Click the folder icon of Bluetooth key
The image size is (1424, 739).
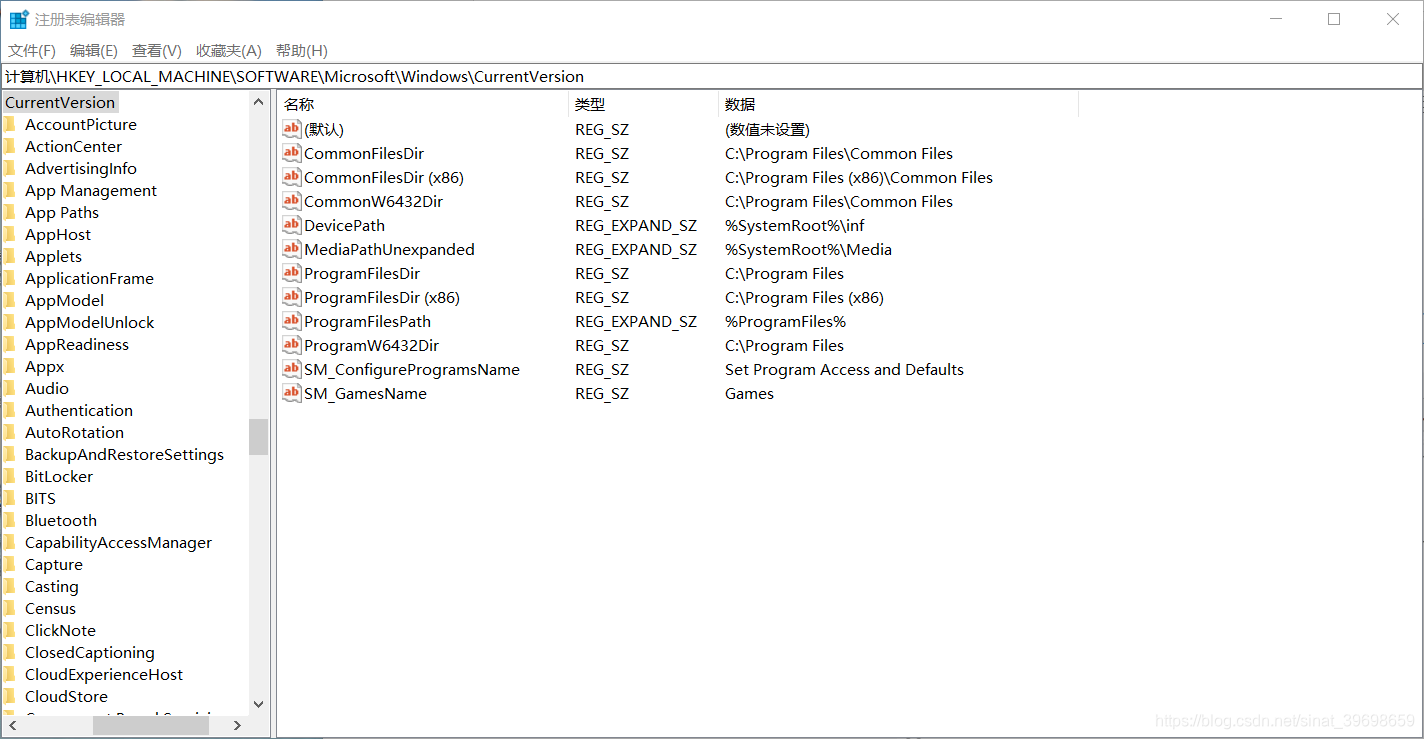(x=10, y=520)
